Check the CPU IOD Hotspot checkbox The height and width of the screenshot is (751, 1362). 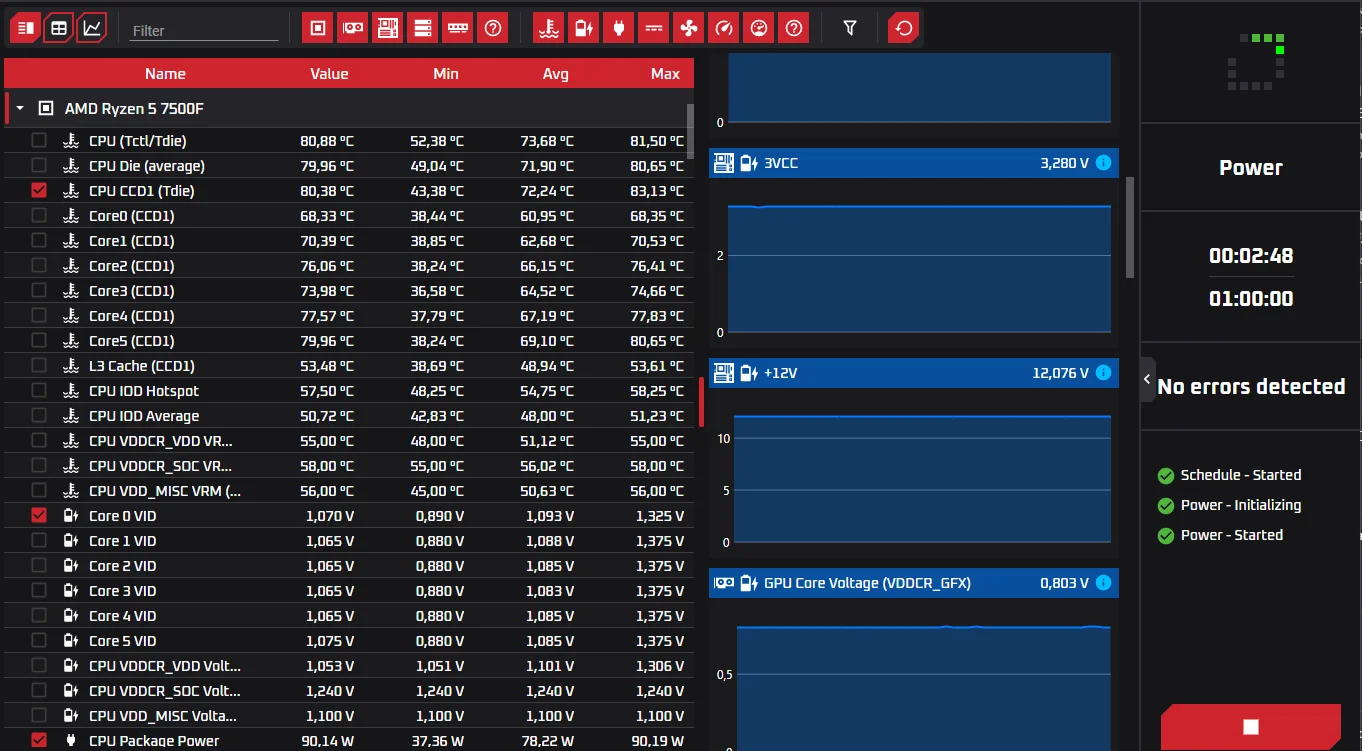tap(39, 391)
